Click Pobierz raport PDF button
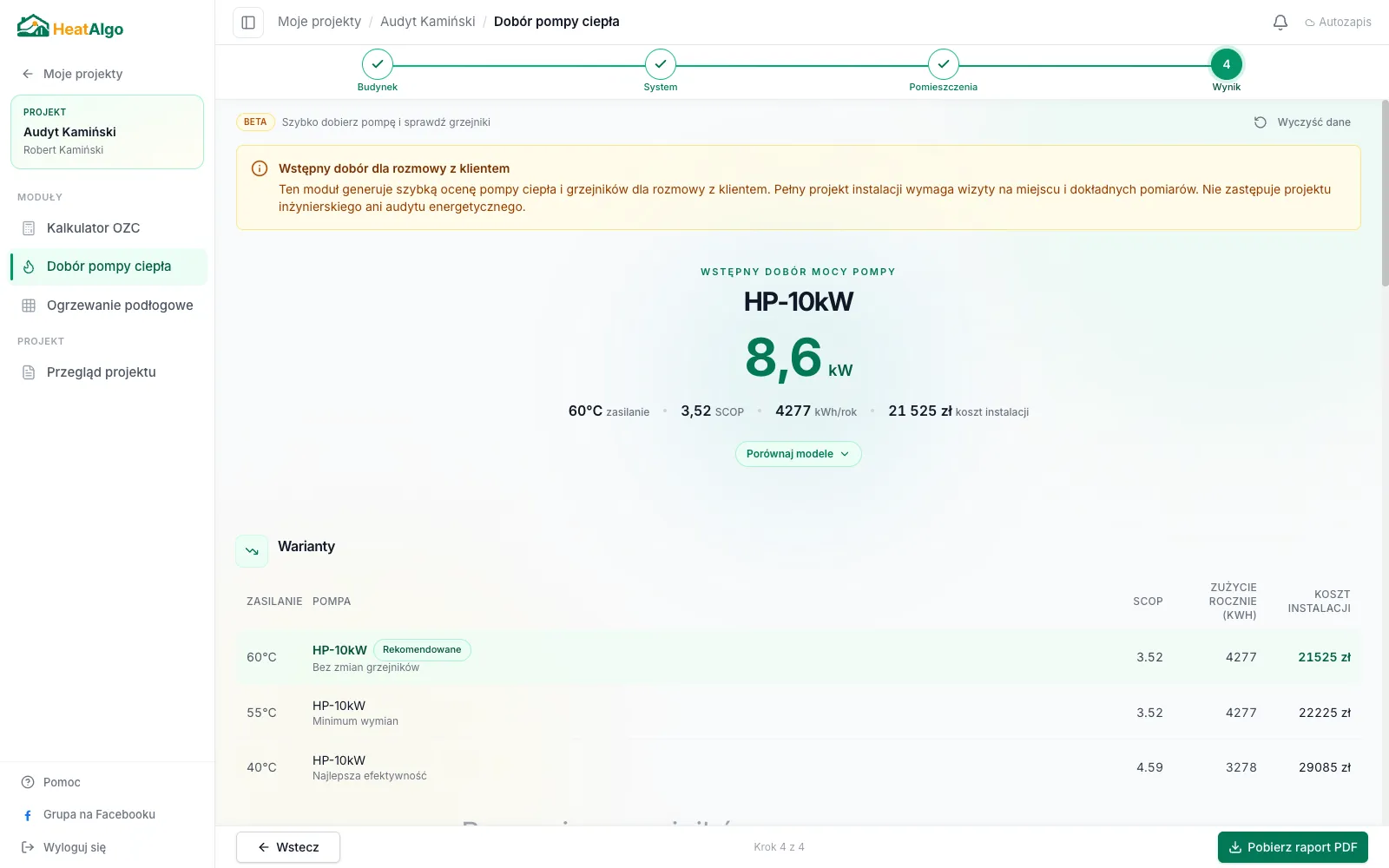The height and width of the screenshot is (868, 1389). point(1293,847)
